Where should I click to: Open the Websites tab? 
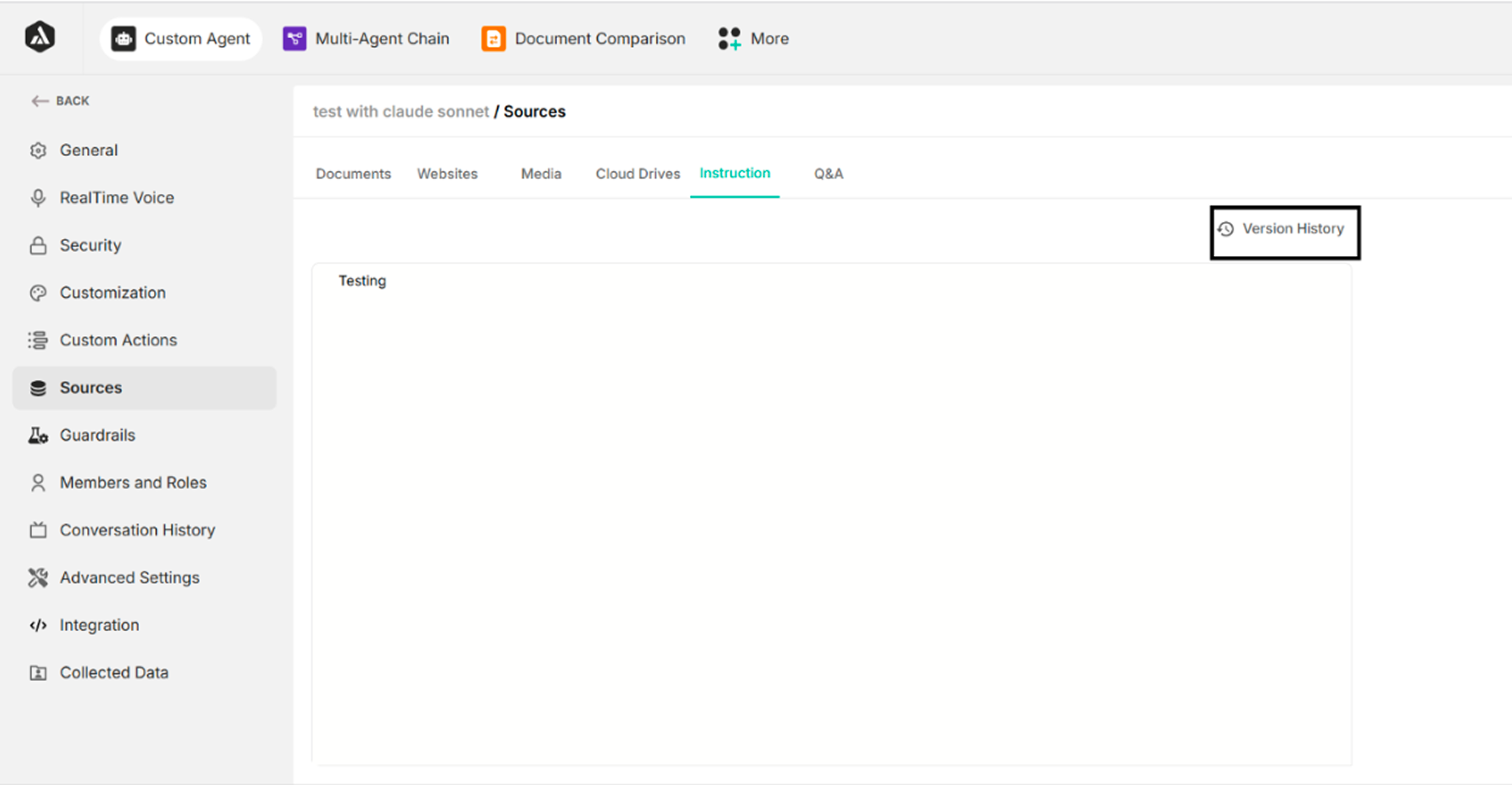[x=447, y=174]
